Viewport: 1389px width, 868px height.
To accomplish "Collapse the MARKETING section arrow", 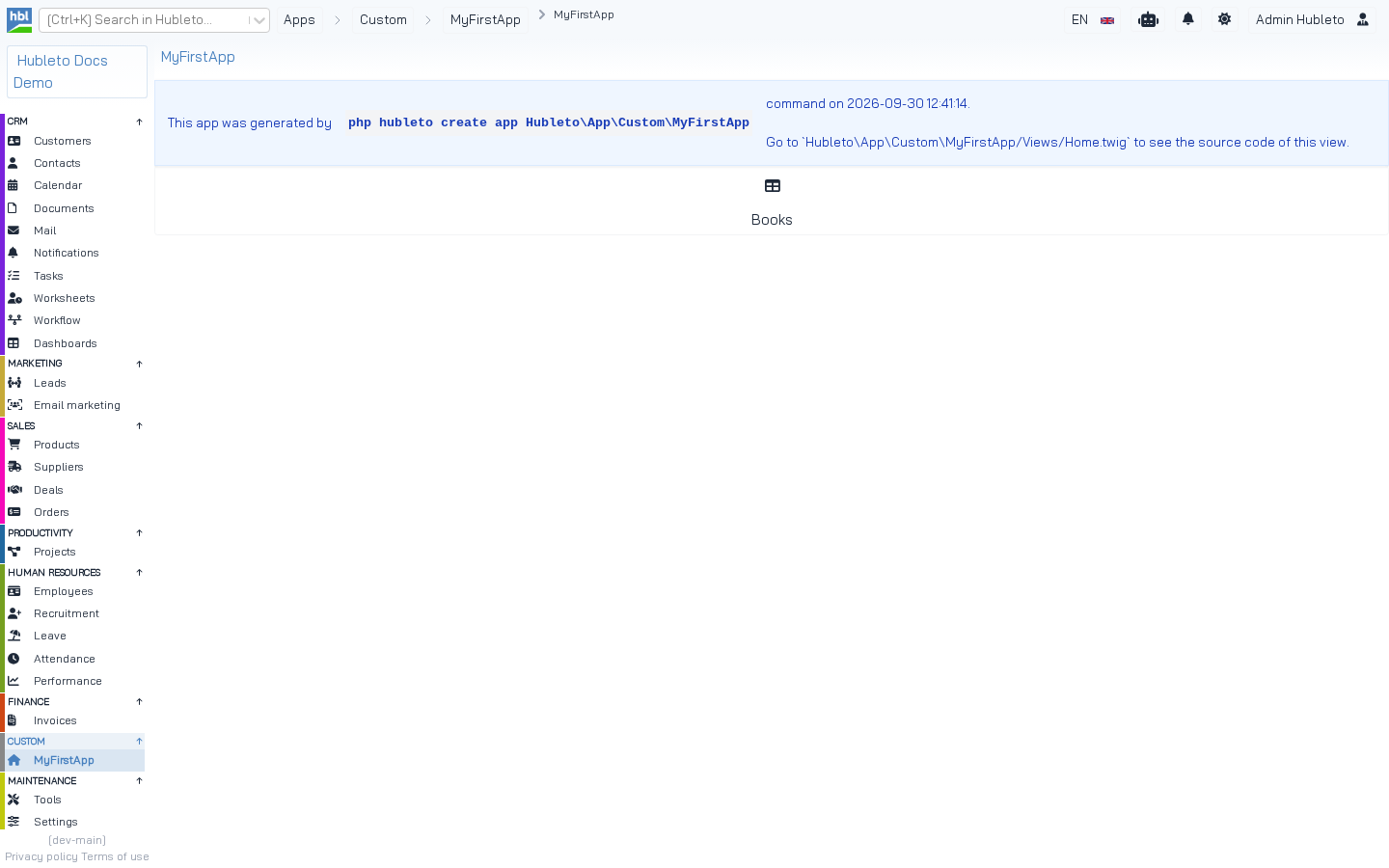I will (x=139, y=364).
